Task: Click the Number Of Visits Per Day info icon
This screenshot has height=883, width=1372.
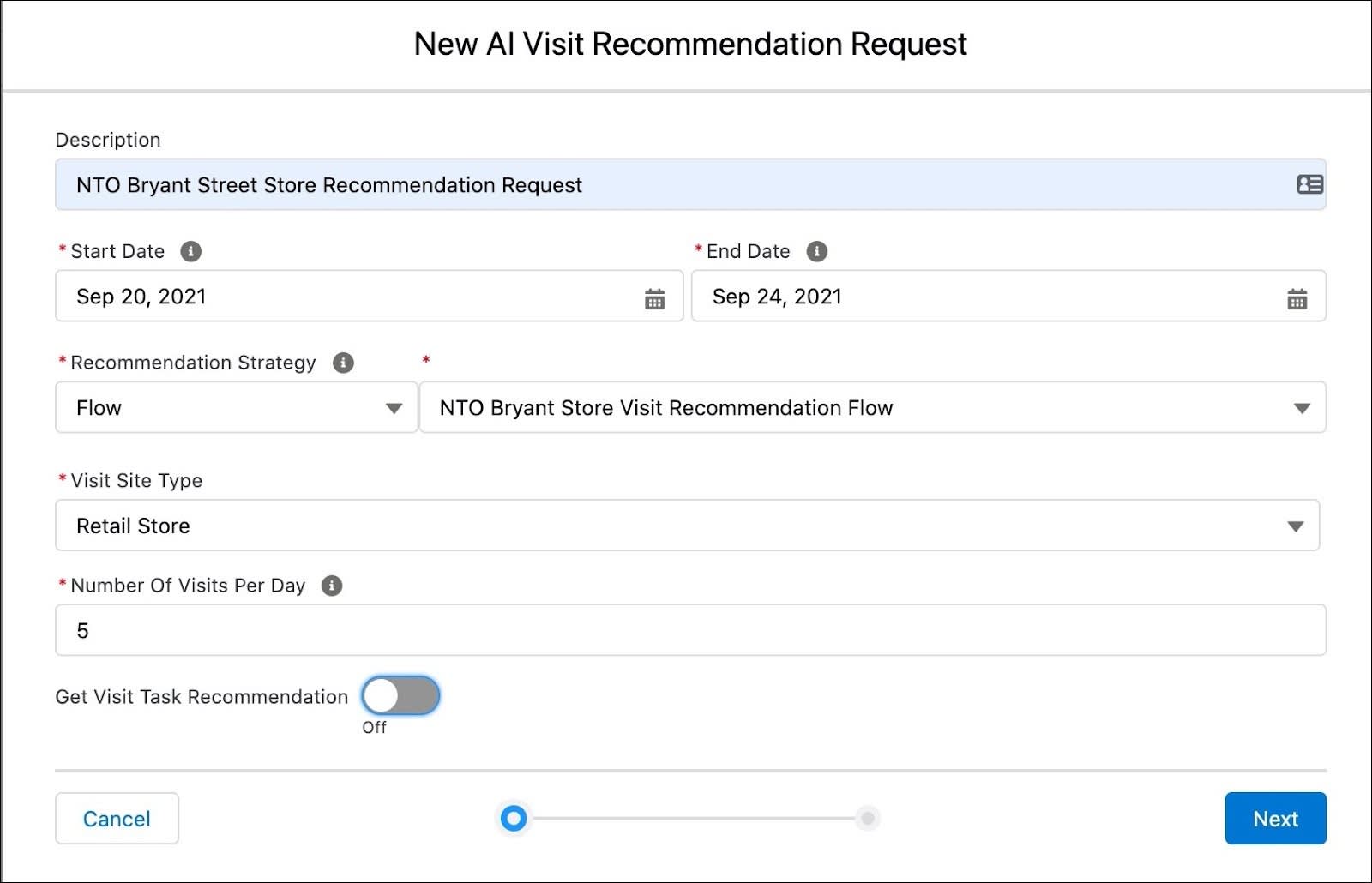Action: (331, 586)
